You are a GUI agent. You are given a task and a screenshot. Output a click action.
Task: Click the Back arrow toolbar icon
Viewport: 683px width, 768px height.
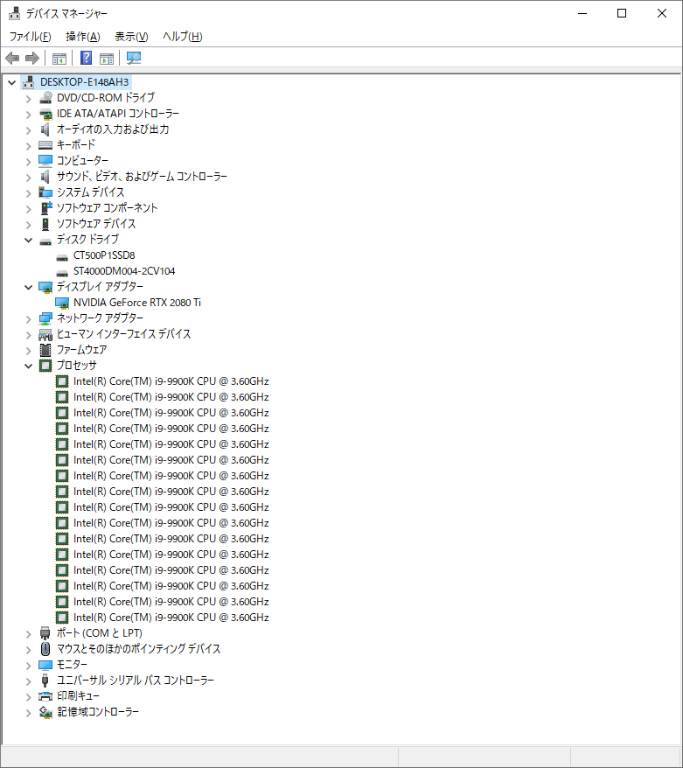point(12,58)
